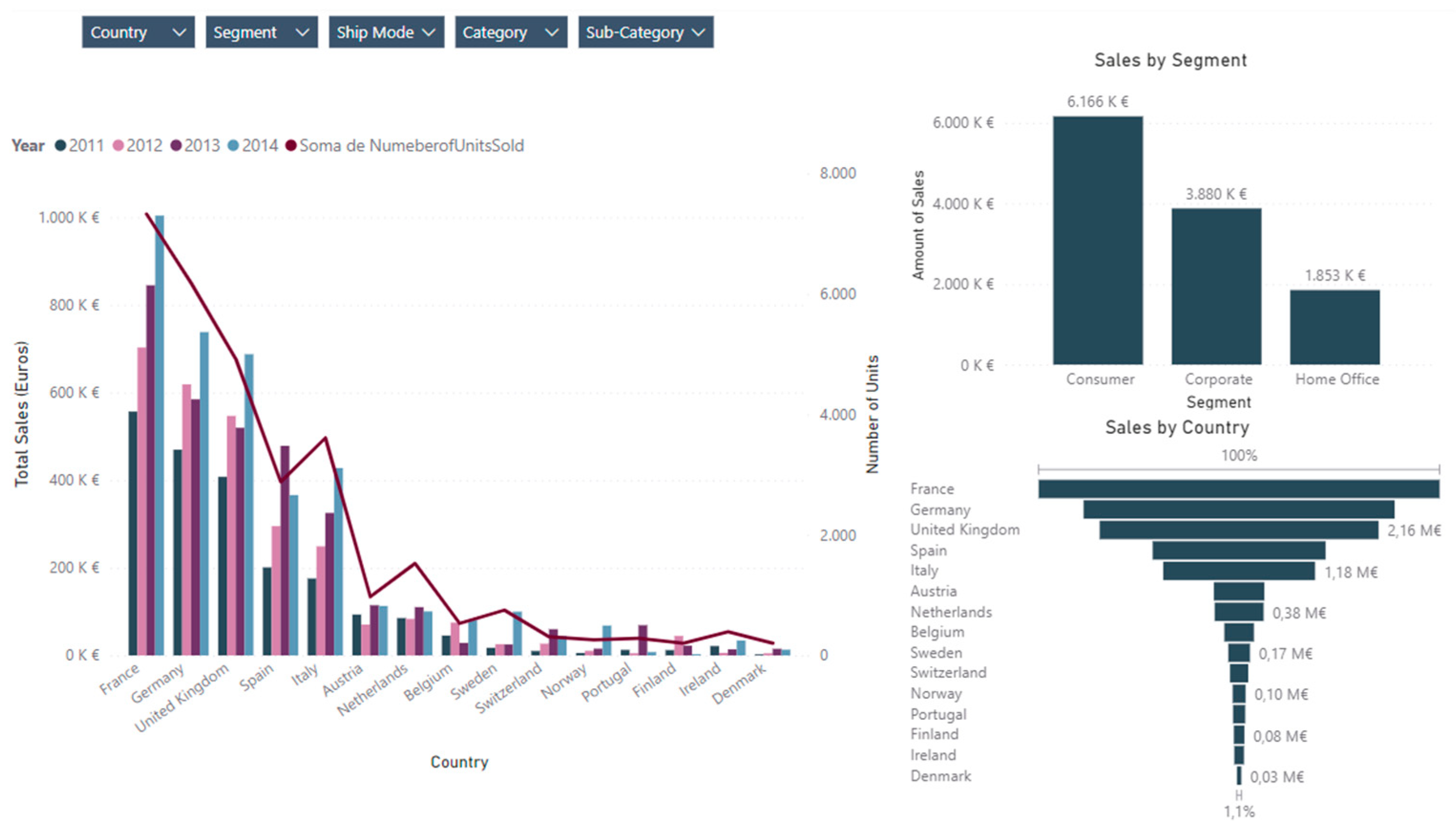Click the Italy funnel bar
Viewport: 1456px width, 830px height.
pos(1238,571)
